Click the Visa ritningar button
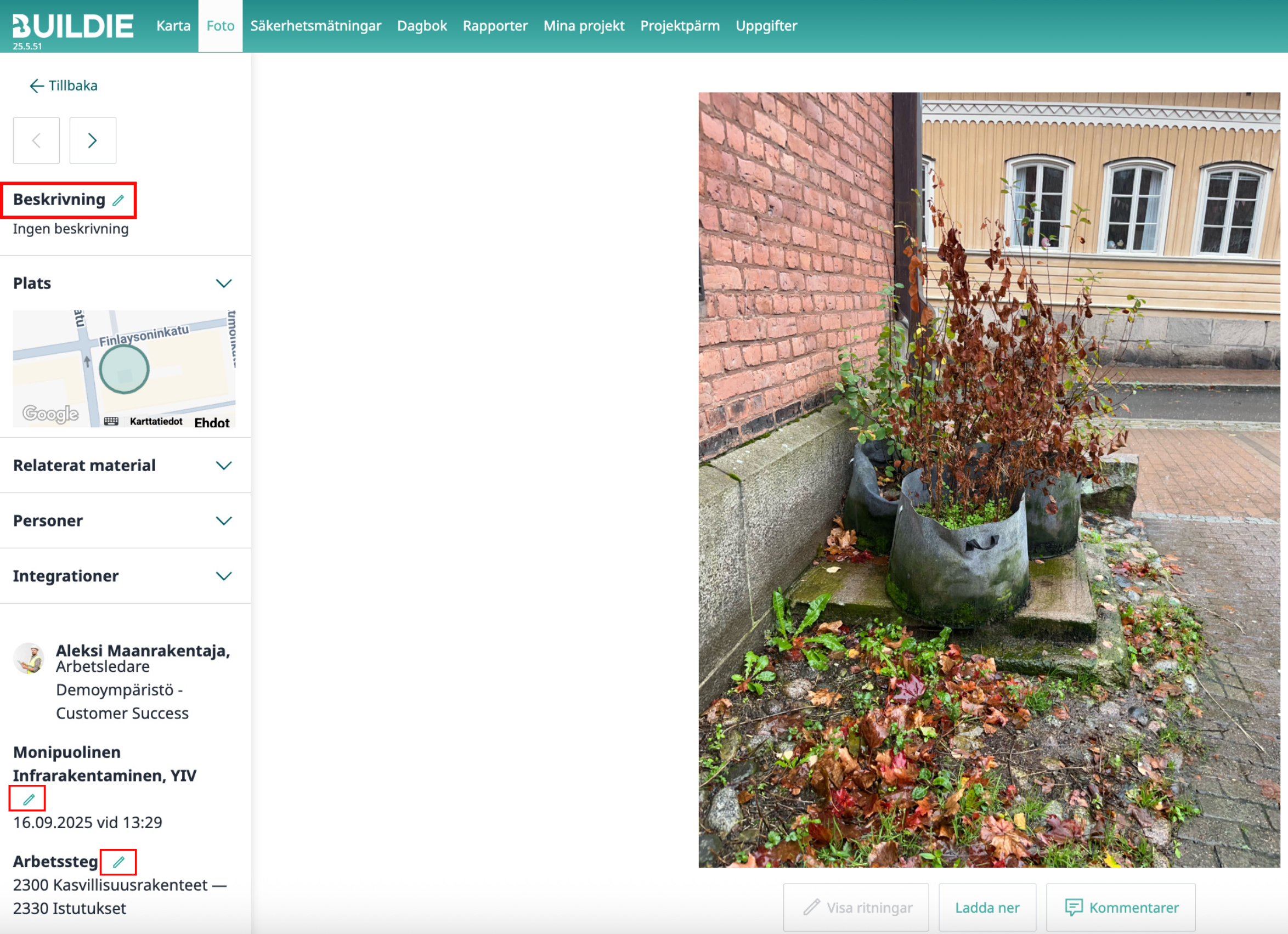1288x934 pixels. click(856, 907)
